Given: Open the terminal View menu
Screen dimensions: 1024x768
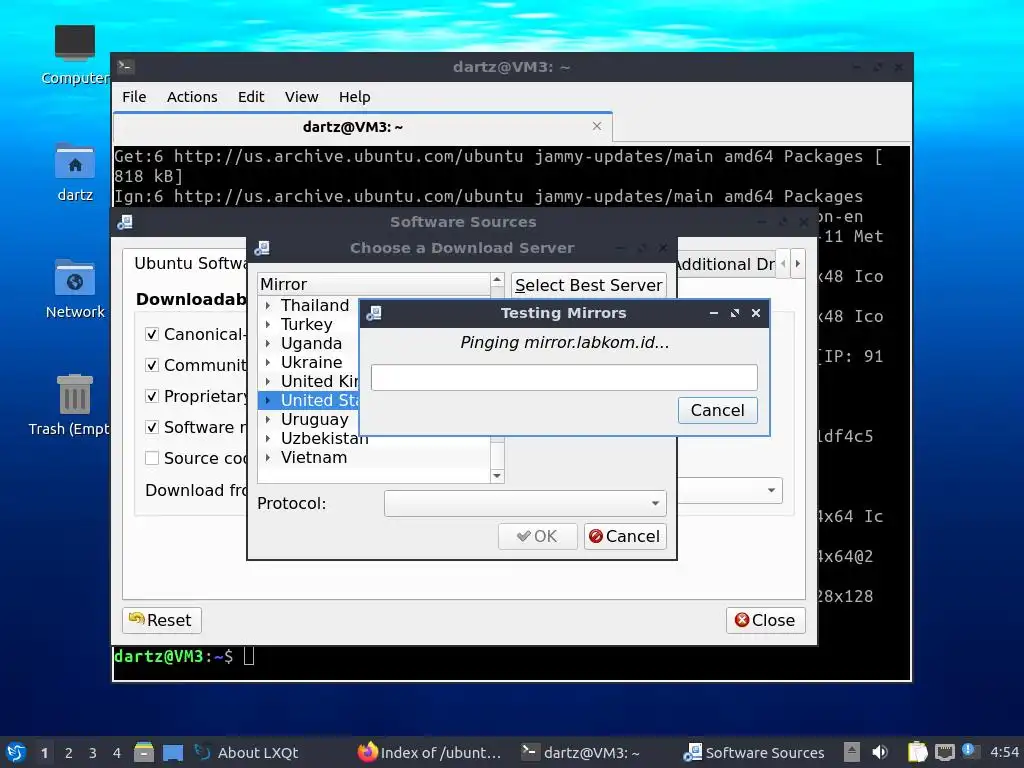Looking at the screenshot, I should (x=301, y=97).
